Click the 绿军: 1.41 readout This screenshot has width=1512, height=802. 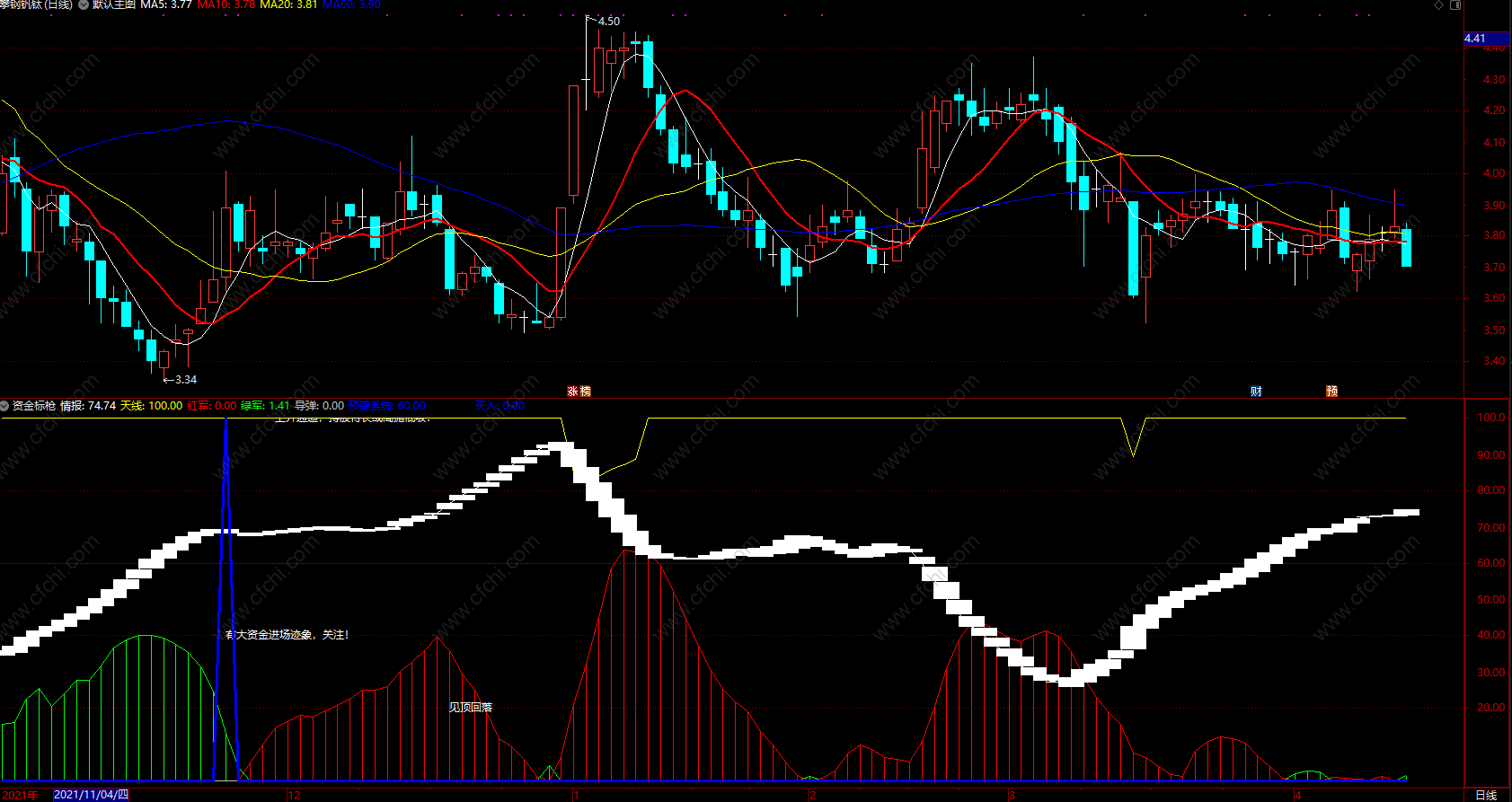tap(265, 406)
